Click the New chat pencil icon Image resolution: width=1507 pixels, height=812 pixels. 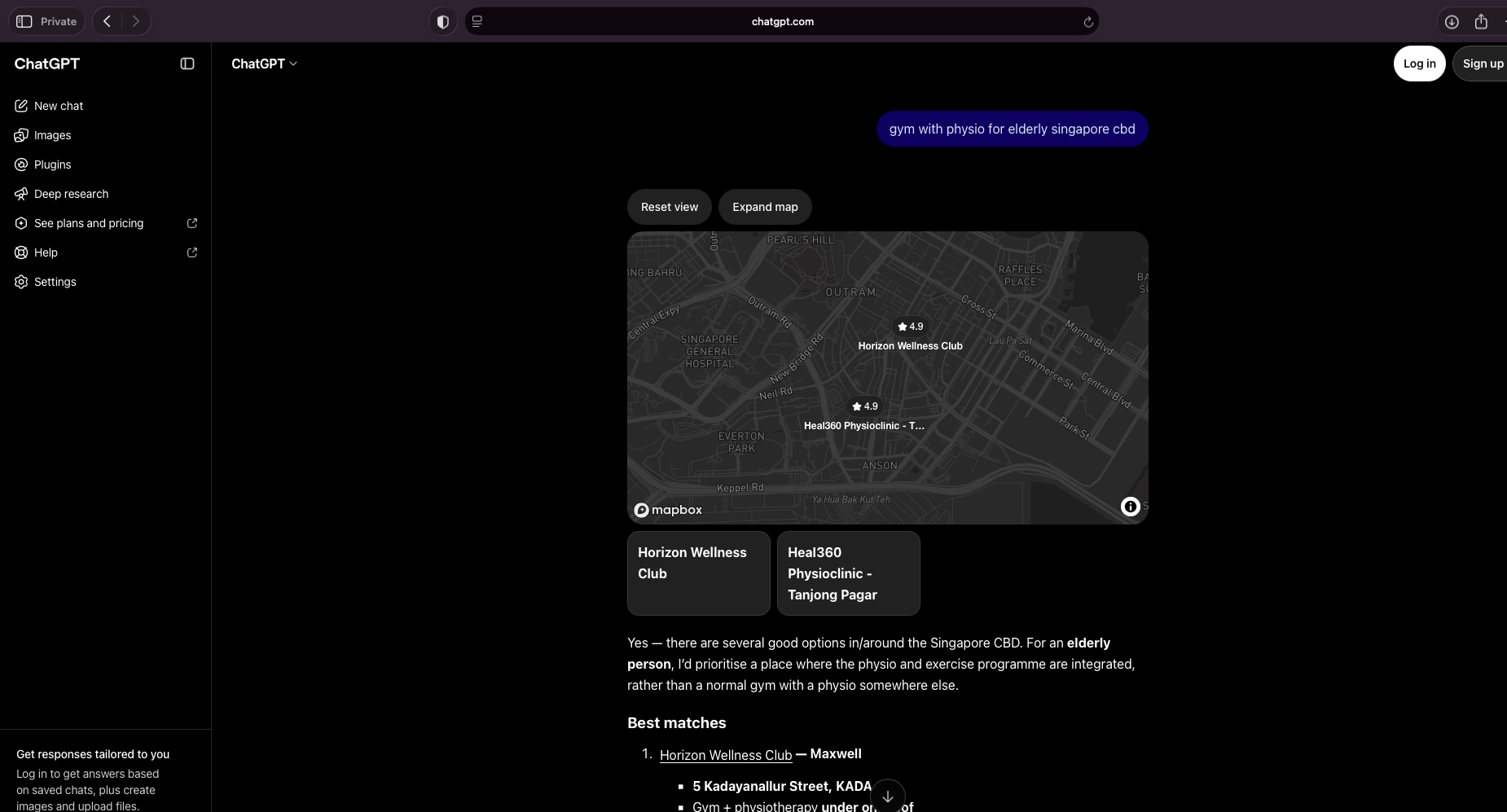(21, 106)
